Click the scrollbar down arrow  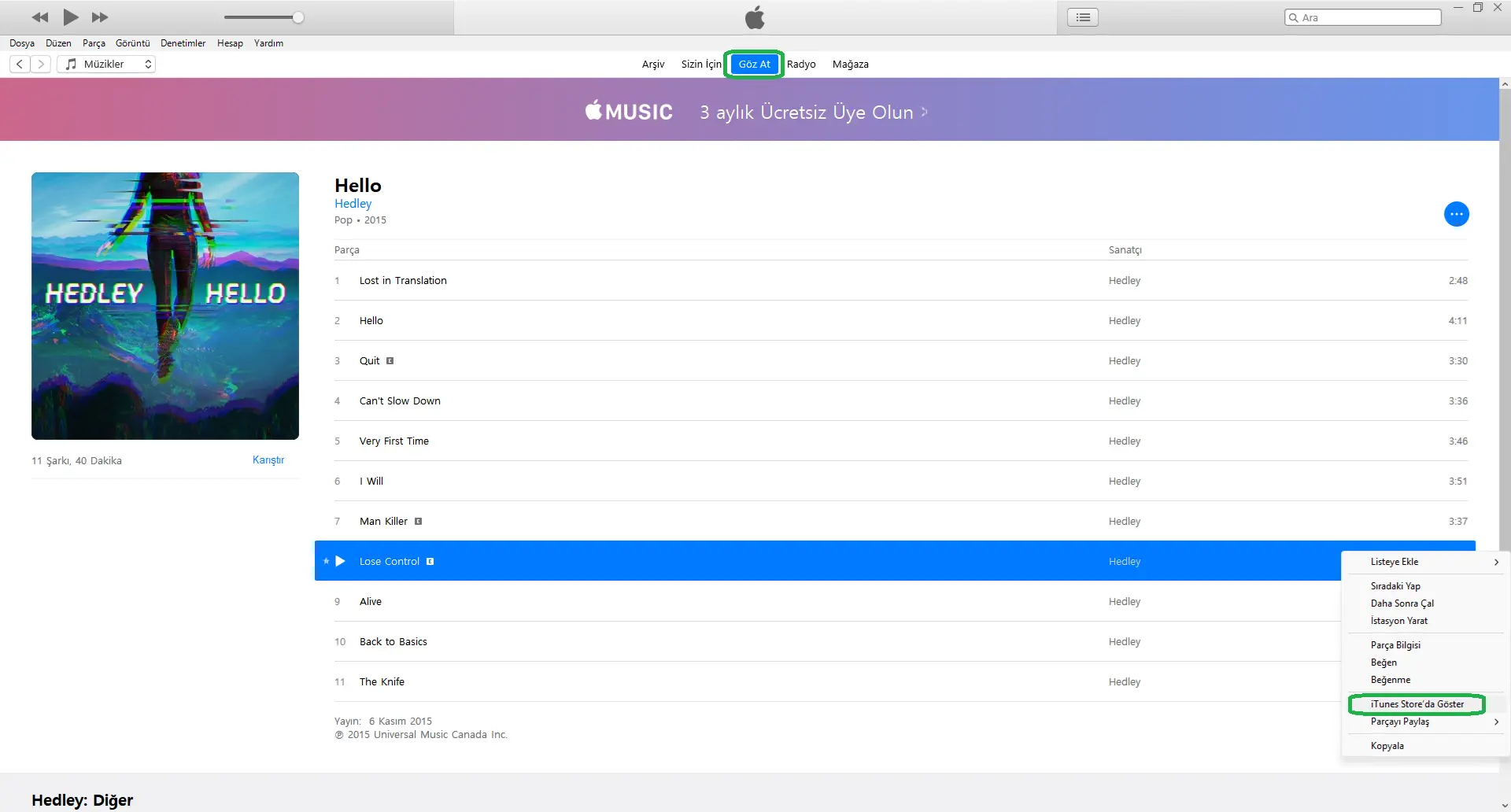[x=1505, y=806]
